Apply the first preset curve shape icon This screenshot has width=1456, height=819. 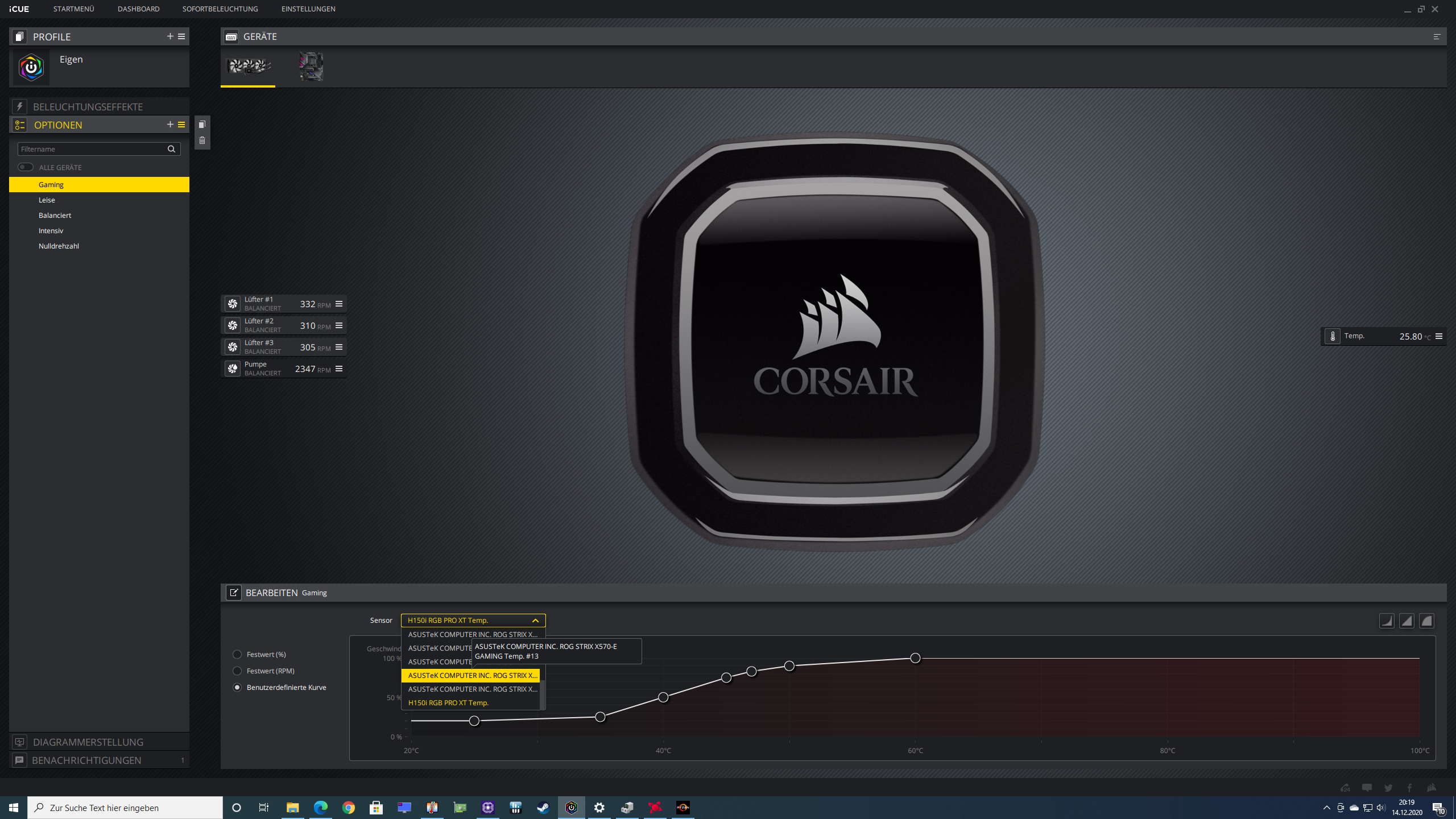click(x=1387, y=621)
